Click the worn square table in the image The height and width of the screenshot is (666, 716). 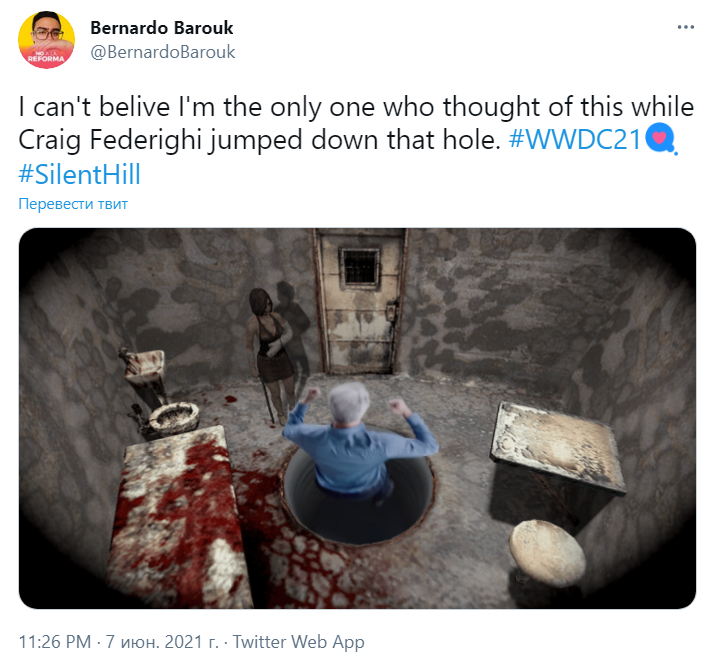pyautogui.click(x=558, y=461)
